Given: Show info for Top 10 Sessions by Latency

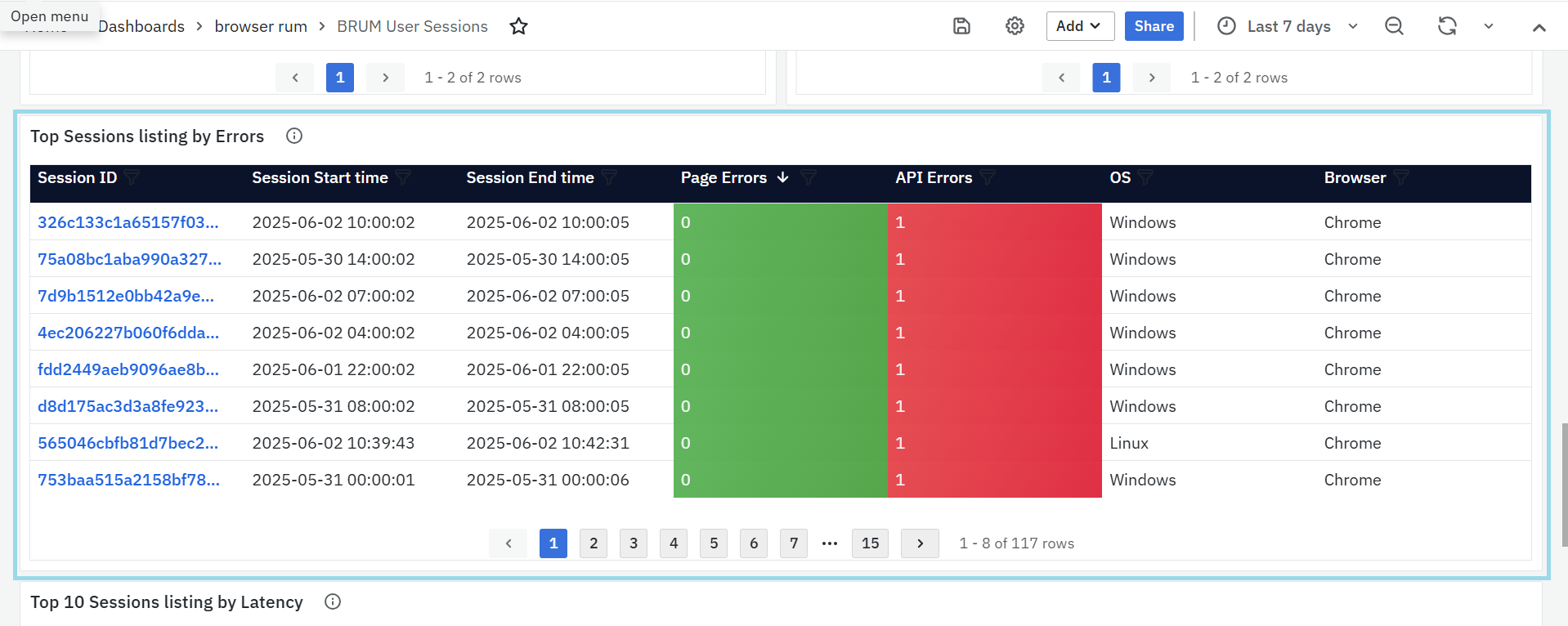Looking at the screenshot, I should 333,602.
